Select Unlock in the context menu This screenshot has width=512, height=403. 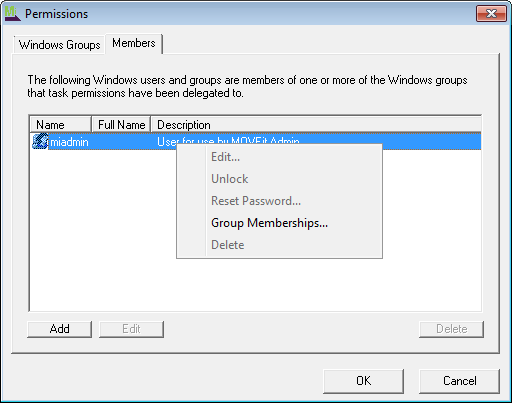pos(230,179)
